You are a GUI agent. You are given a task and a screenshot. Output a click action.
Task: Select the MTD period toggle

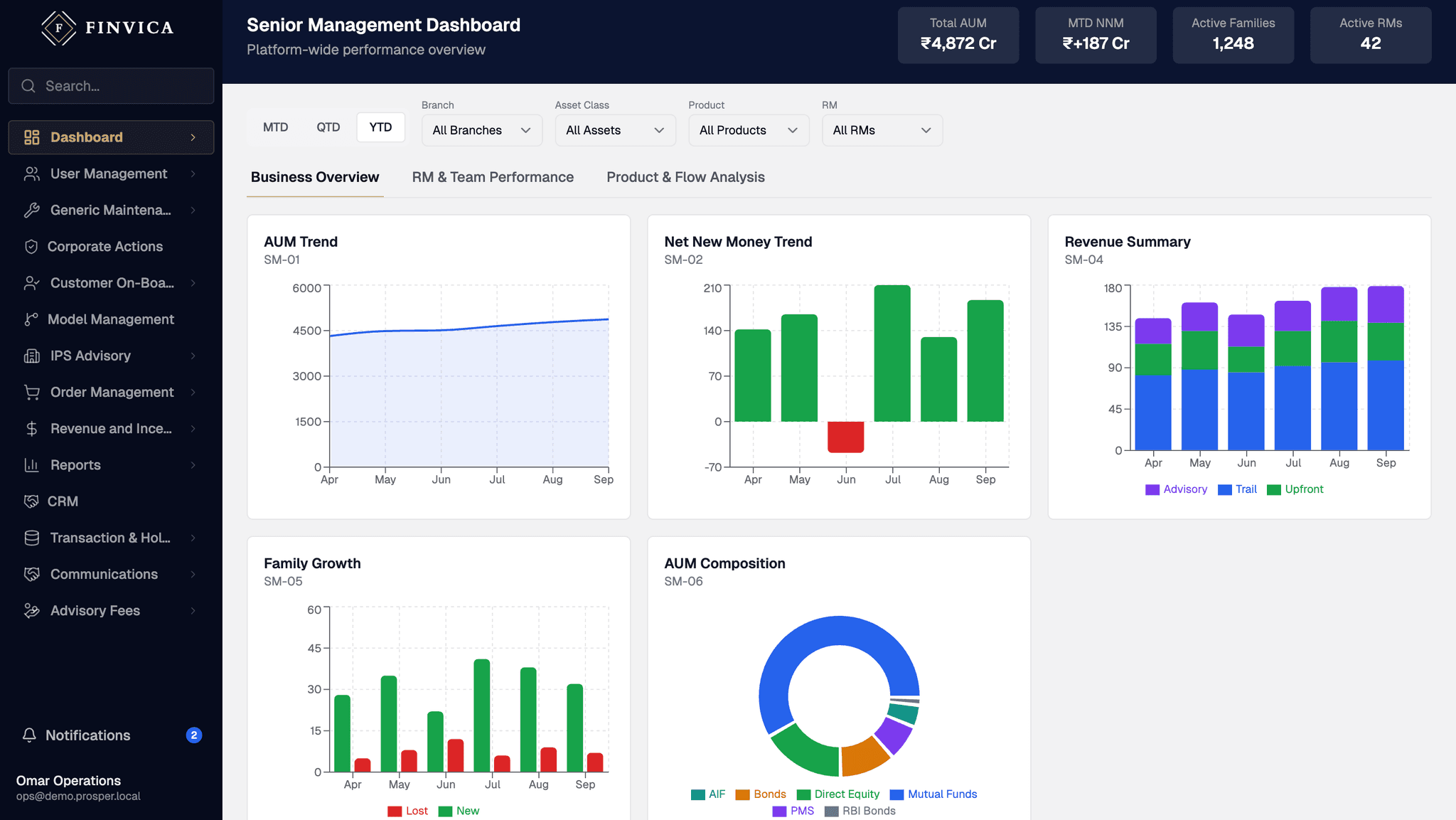[276, 127]
